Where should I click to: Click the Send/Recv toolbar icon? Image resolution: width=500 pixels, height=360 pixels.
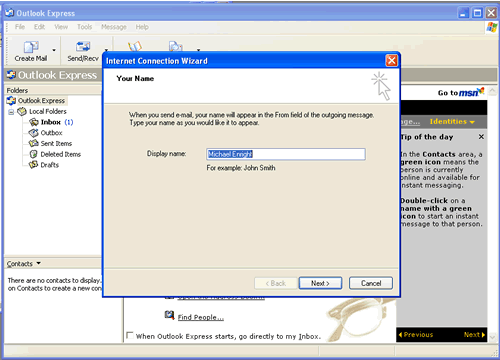pyautogui.click(x=83, y=51)
